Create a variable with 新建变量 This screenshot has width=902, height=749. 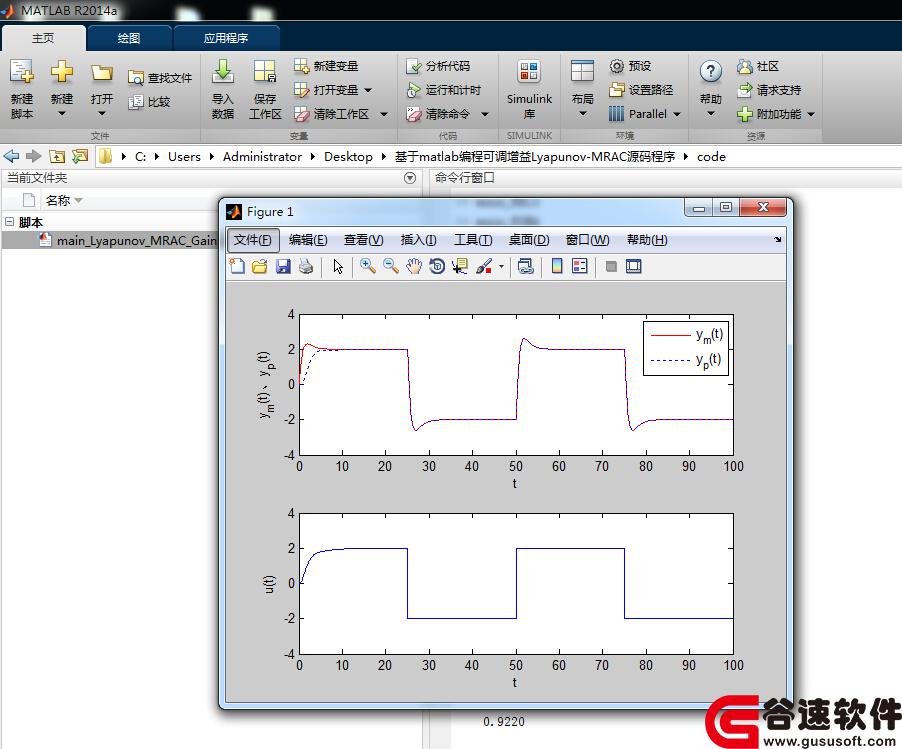[x=326, y=66]
